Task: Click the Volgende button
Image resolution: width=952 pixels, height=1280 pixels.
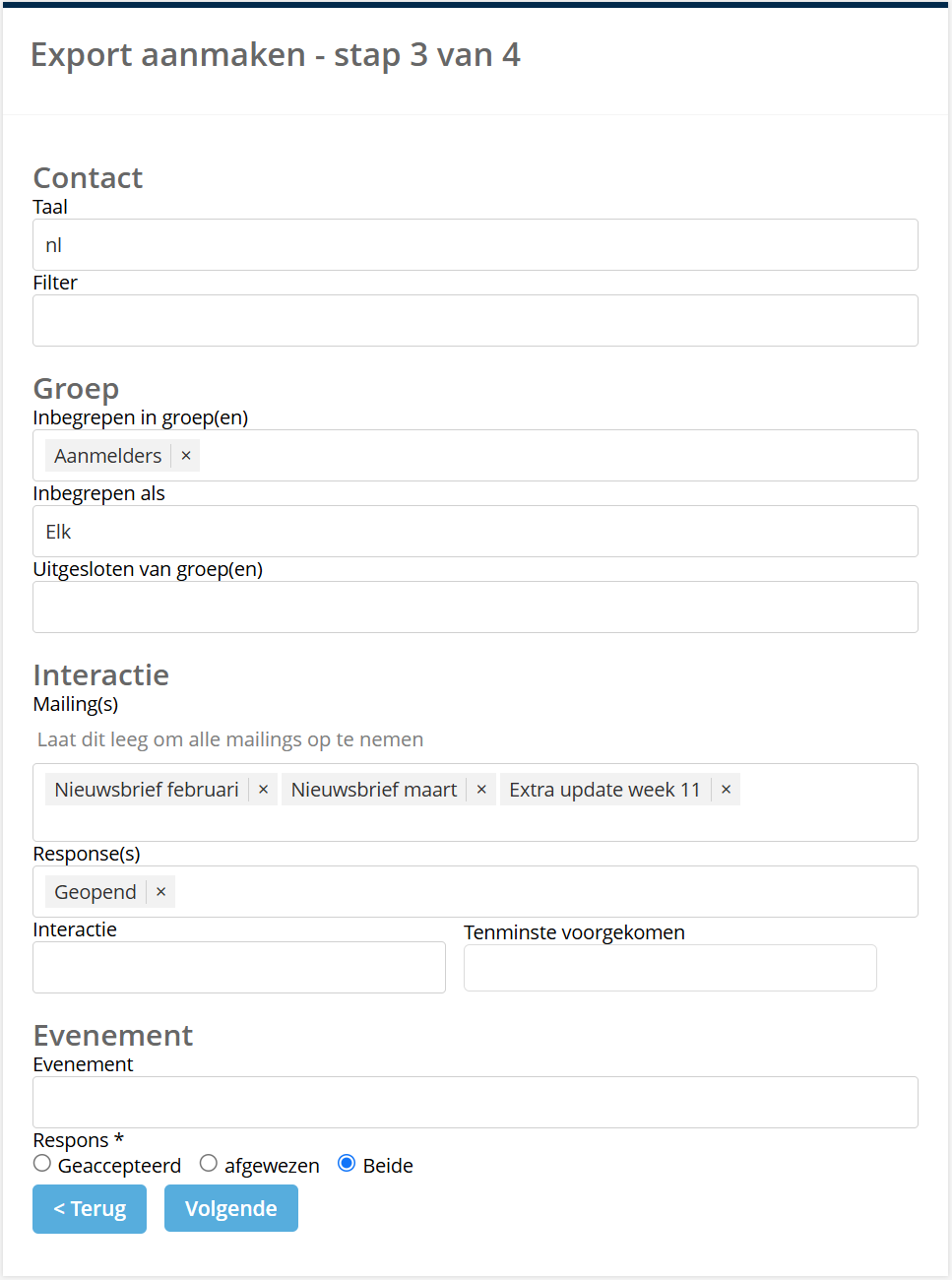Action: pyautogui.click(x=231, y=1208)
